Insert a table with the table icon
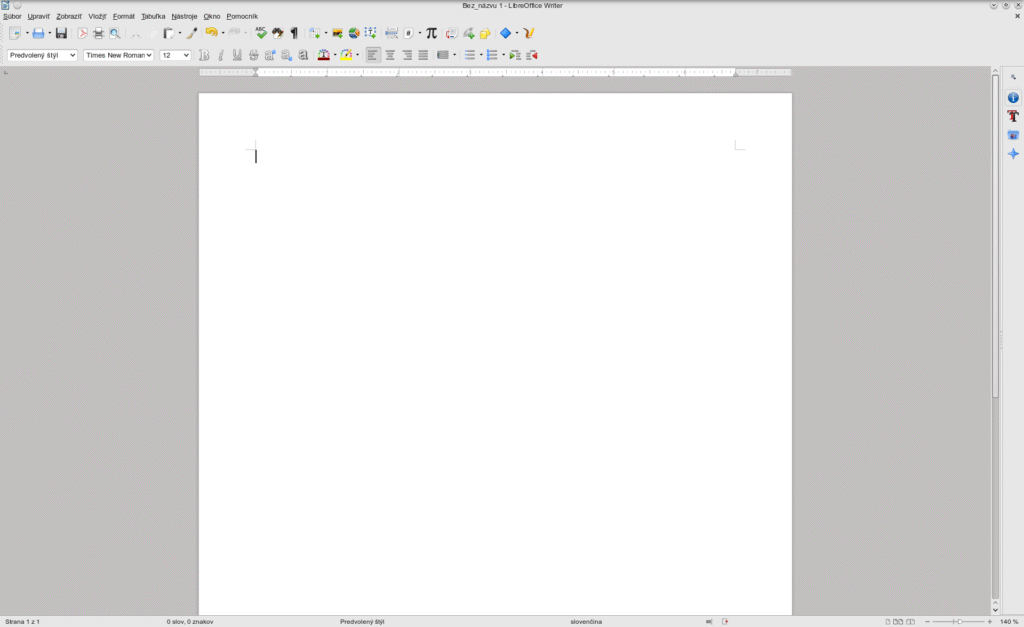 pyautogui.click(x=315, y=33)
